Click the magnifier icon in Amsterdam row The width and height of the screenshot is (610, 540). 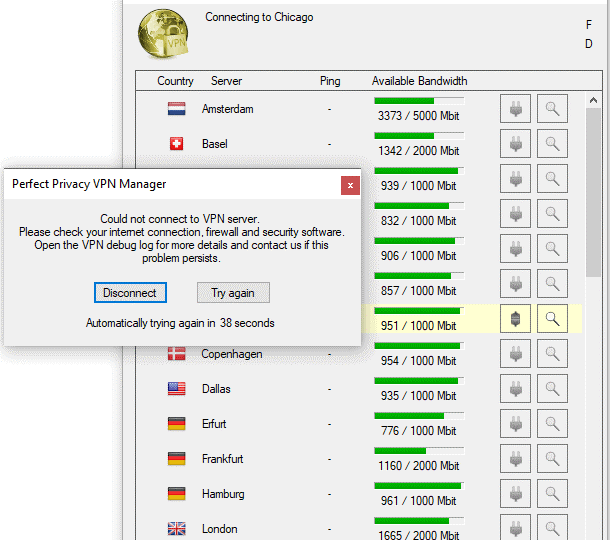(x=552, y=109)
